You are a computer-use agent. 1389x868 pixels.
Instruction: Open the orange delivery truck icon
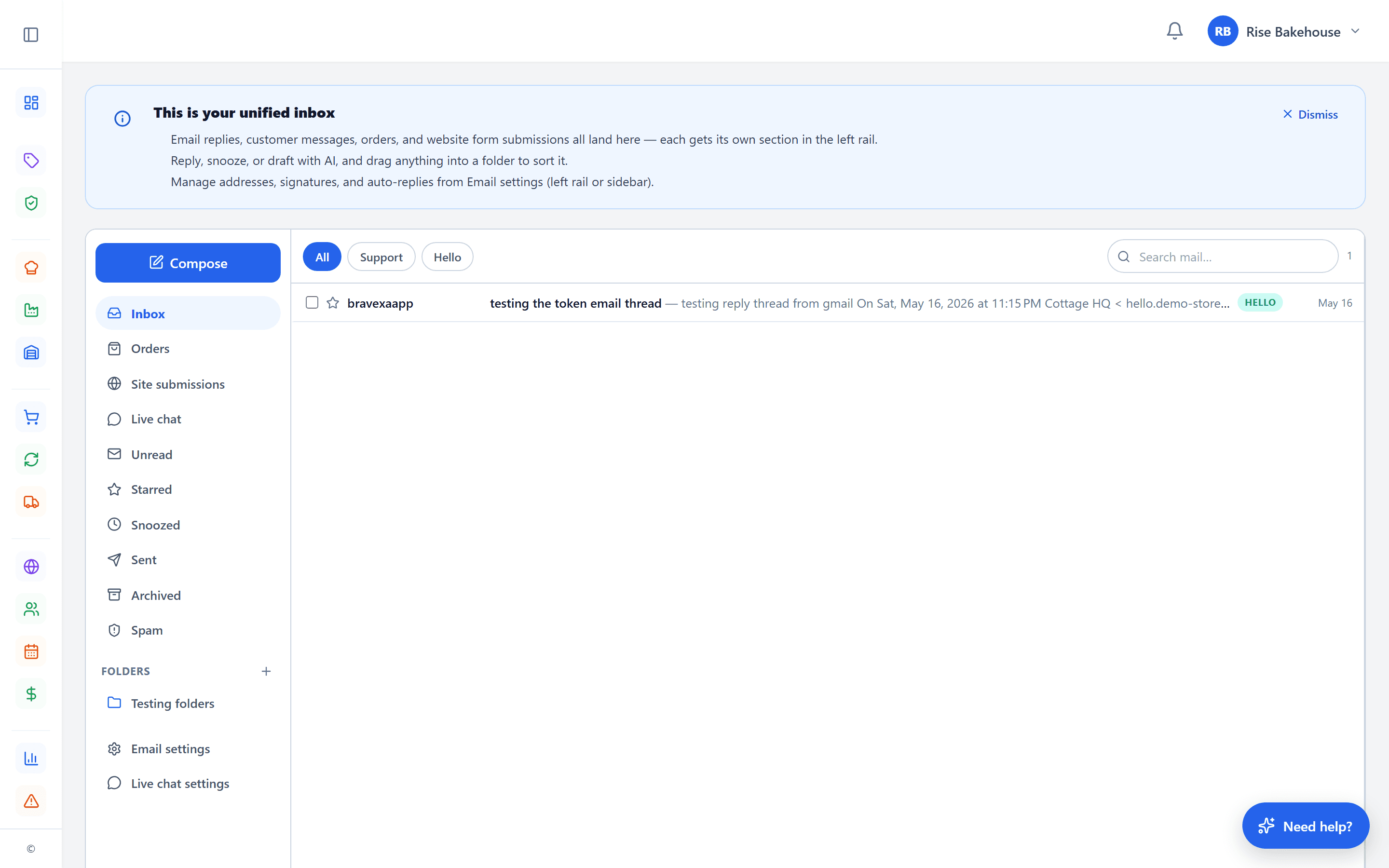31,502
